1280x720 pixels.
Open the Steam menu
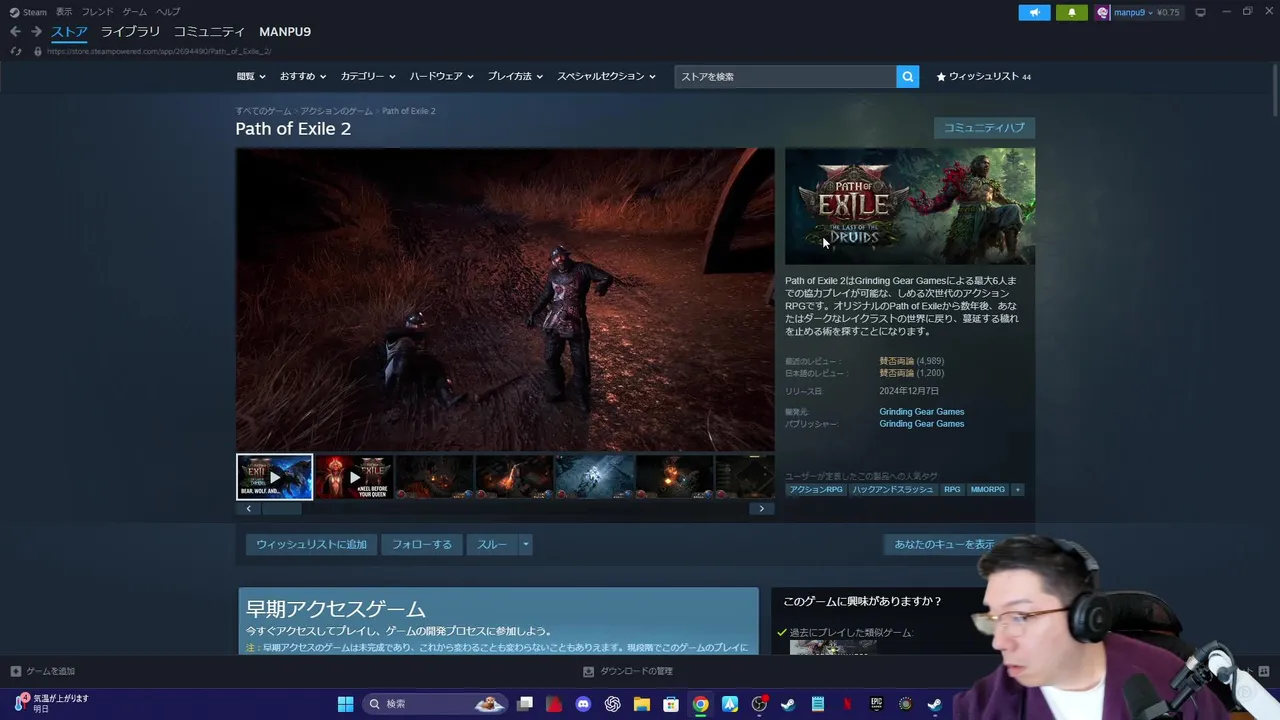click(x=29, y=12)
